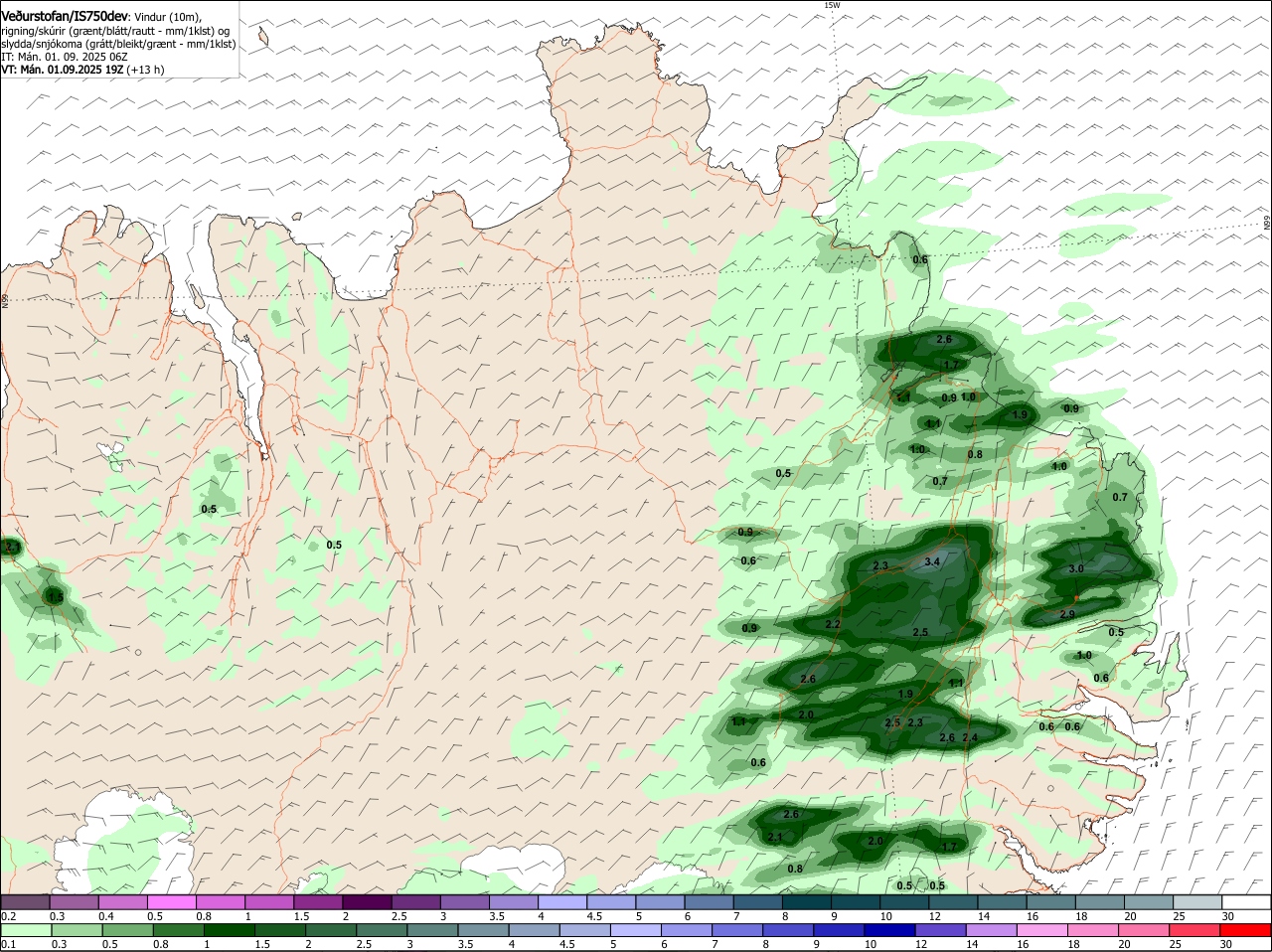Image resolution: width=1272 pixels, height=952 pixels.
Task: Select the 3.4 precipitation value on the map
Action: (932, 562)
